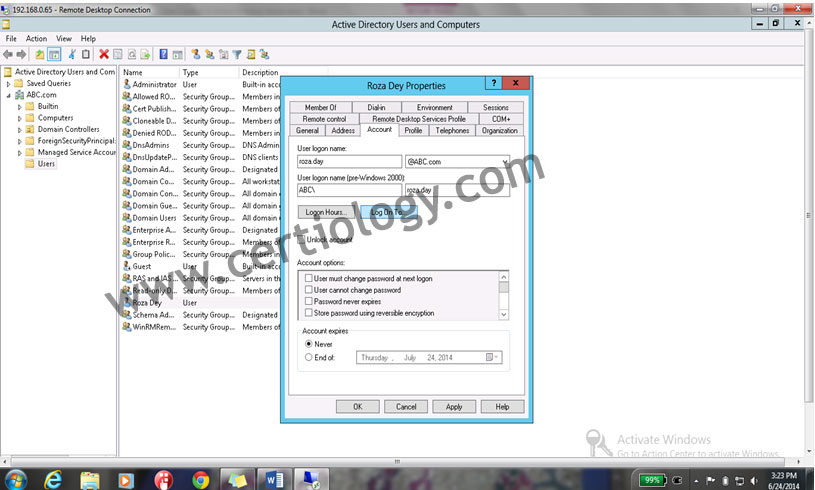Click the red X Delete toolbar icon
The height and width of the screenshot is (490, 815).
(104, 54)
